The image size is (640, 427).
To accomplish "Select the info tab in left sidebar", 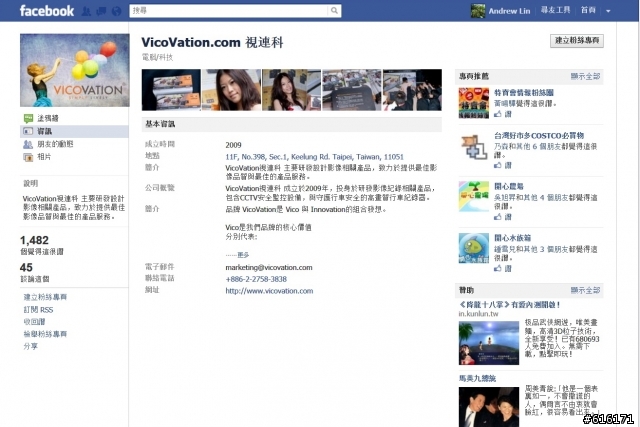I will 75,131.
